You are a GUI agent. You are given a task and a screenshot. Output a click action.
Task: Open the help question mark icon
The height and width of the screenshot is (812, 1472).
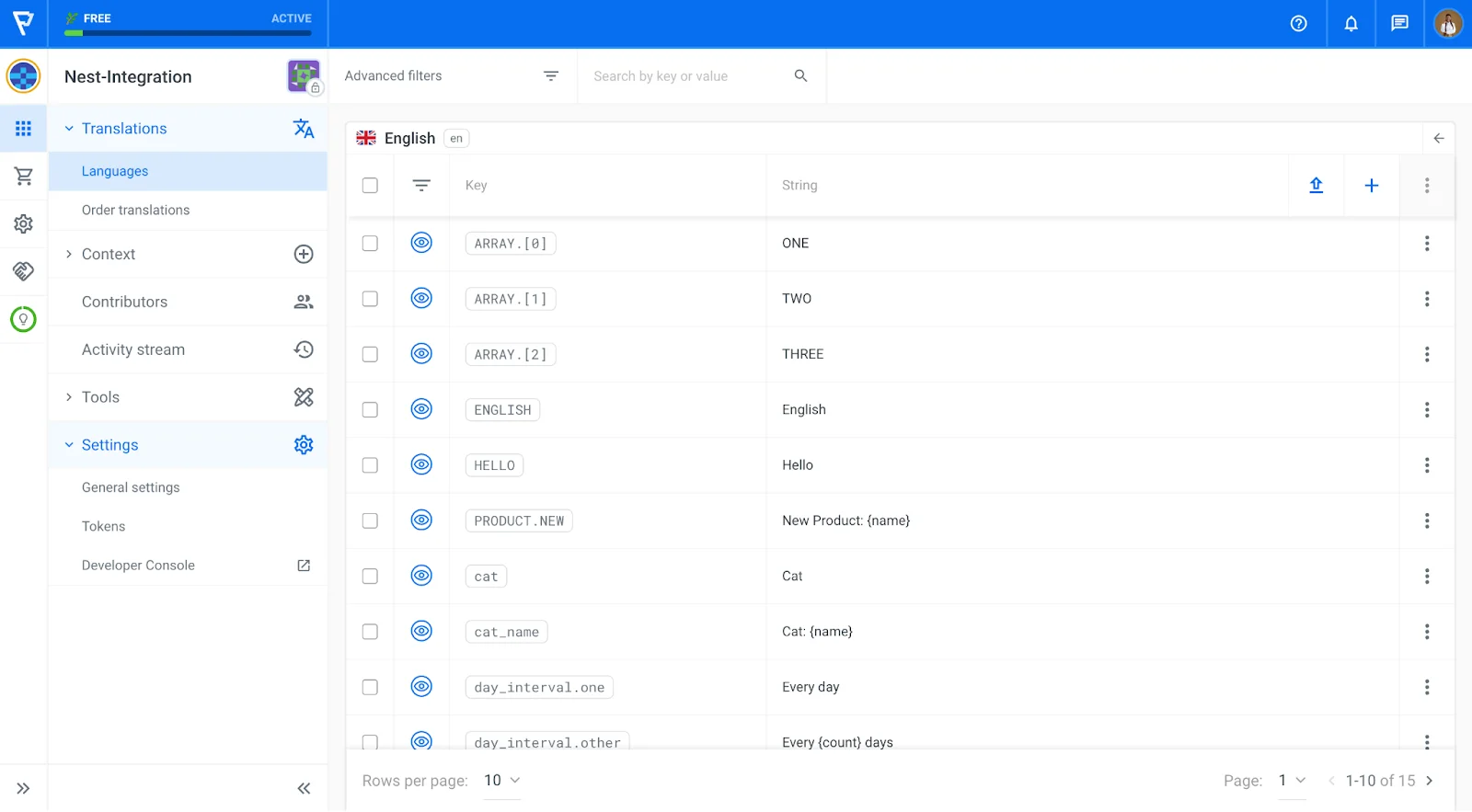[x=1298, y=24]
